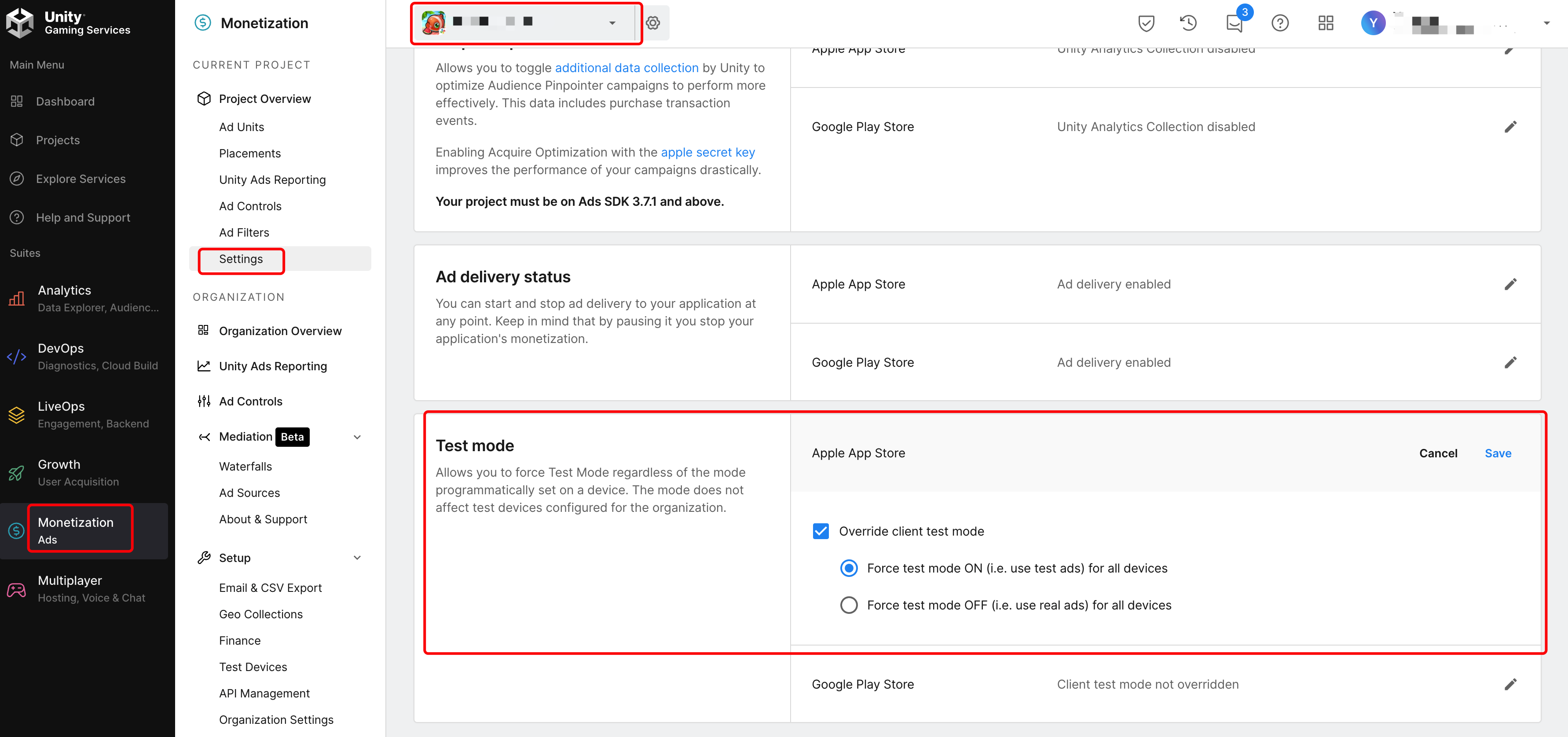The image size is (1568, 737).
Task: Open Email & CSV Export
Action: pos(270,588)
